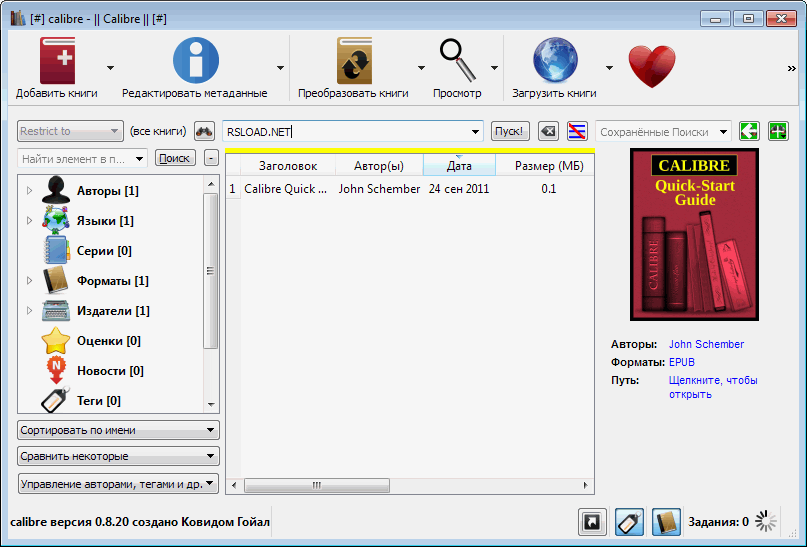This screenshot has height=547, width=807.
Task: Click Ratings star icon in tag browser
Action: (x=56, y=340)
